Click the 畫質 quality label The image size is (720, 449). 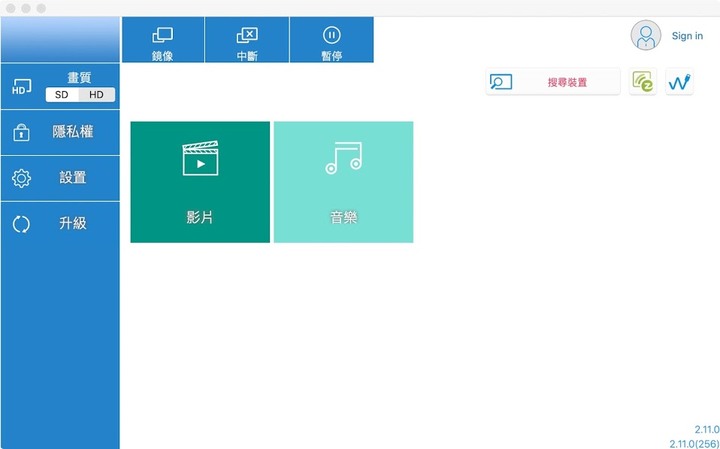[79, 78]
